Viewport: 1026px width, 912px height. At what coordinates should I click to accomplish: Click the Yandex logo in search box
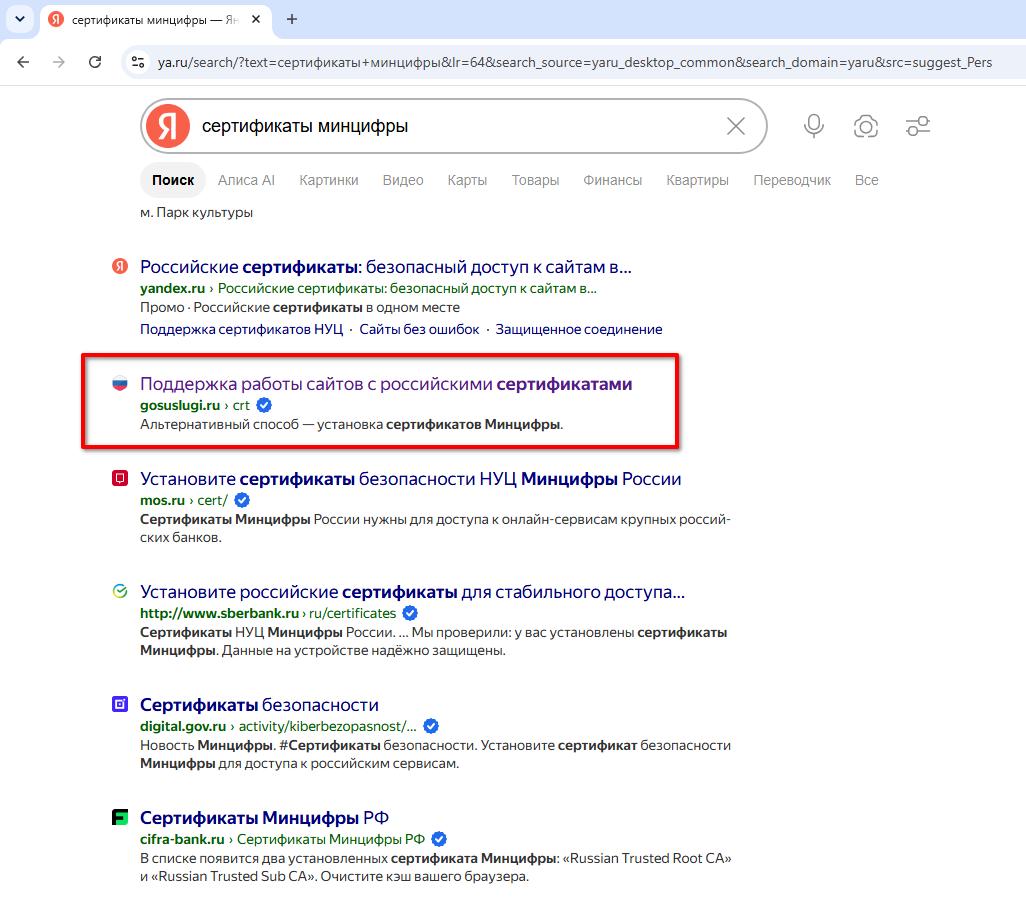point(168,126)
